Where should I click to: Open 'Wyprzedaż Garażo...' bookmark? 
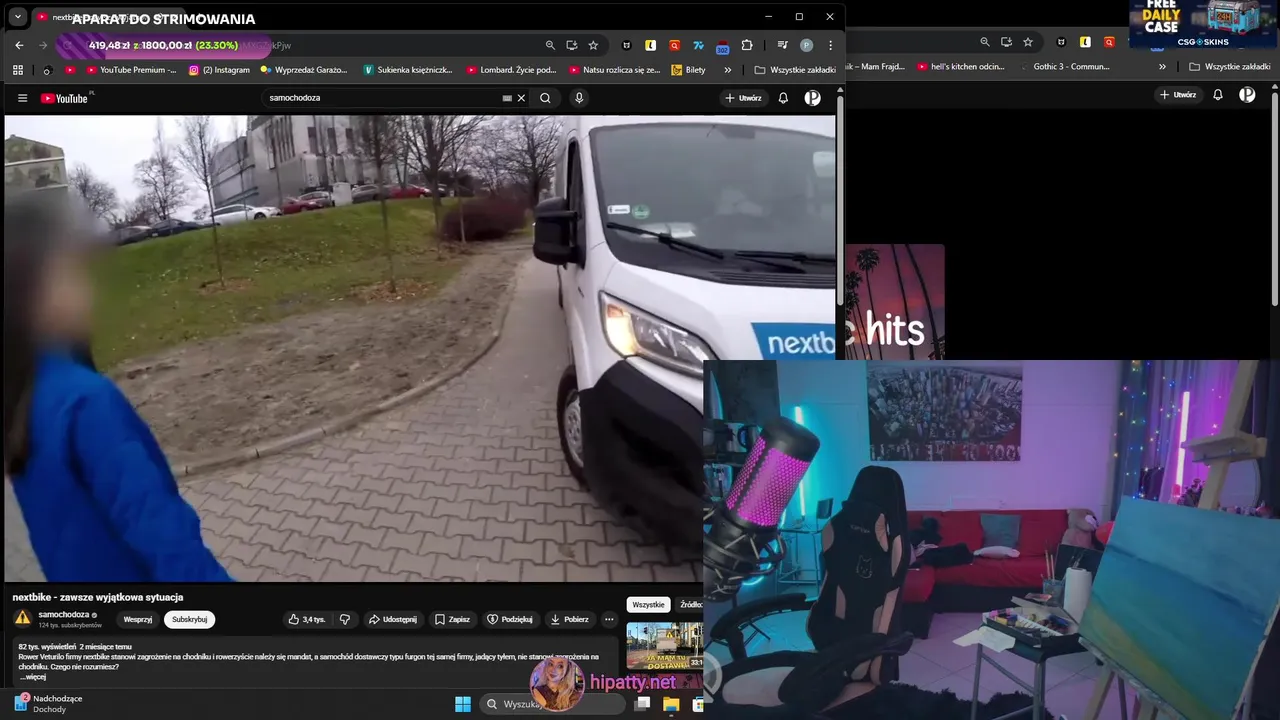304,70
